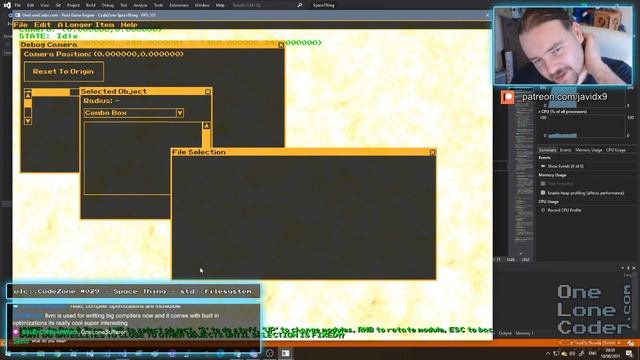Open Visual Studio Edit menu
This screenshot has height=360, width=640.
(x=31, y=5)
